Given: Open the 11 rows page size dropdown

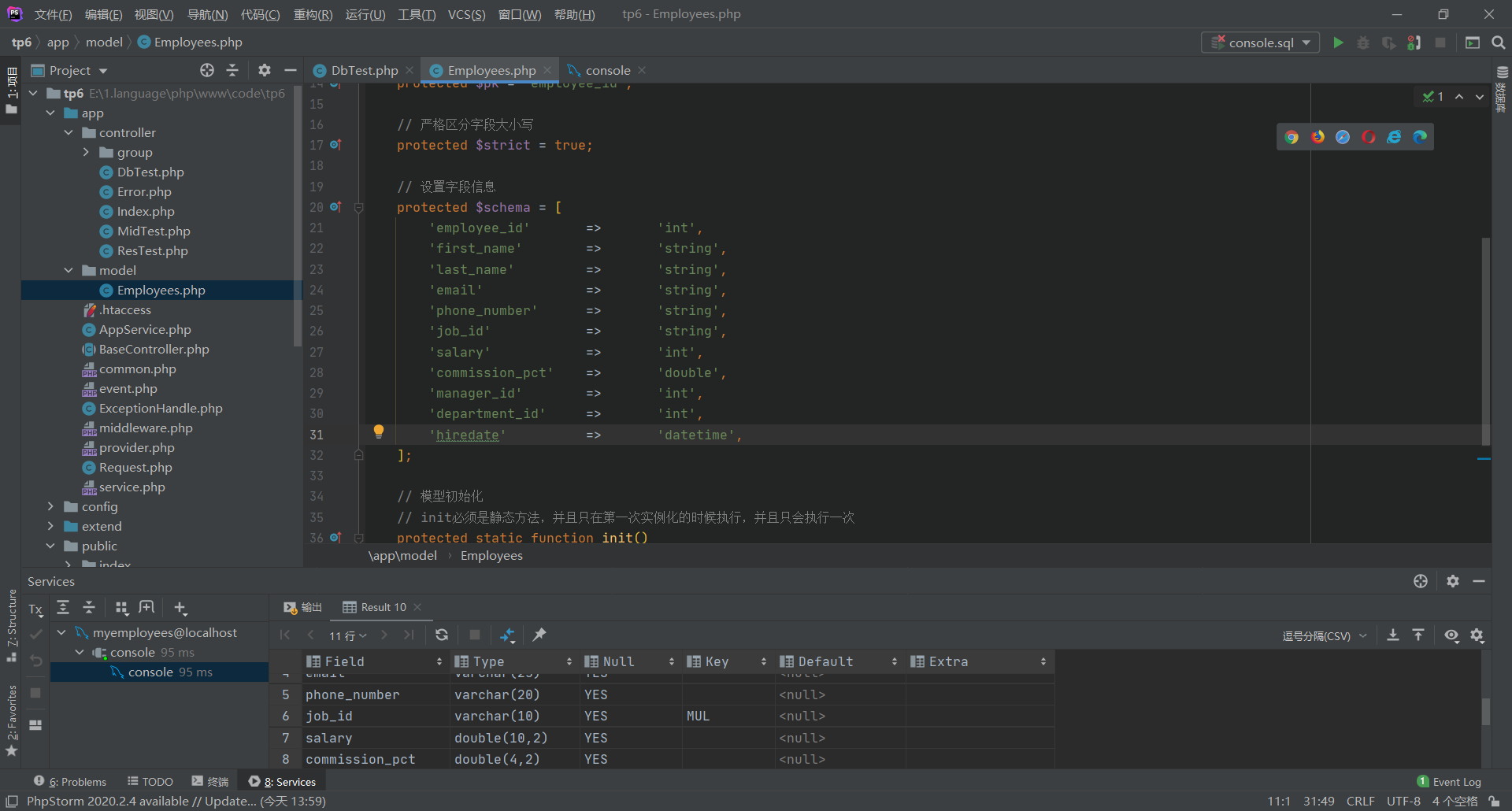Looking at the screenshot, I should (348, 635).
